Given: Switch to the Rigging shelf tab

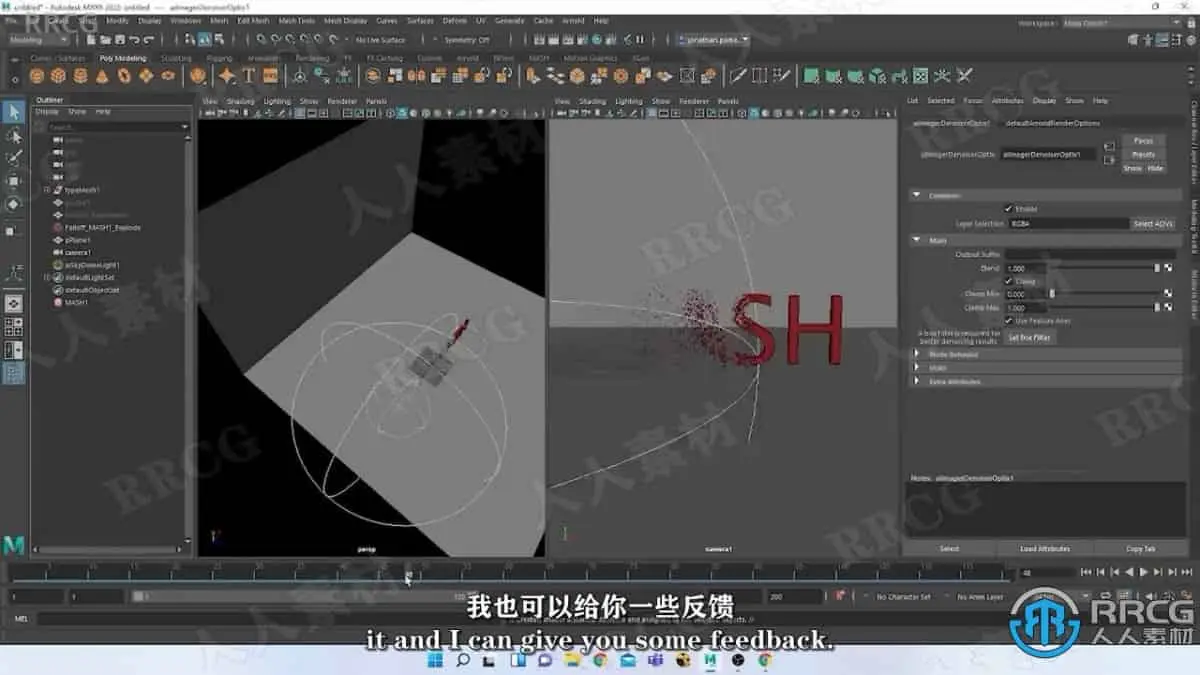Looking at the screenshot, I should pyautogui.click(x=219, y=58).
